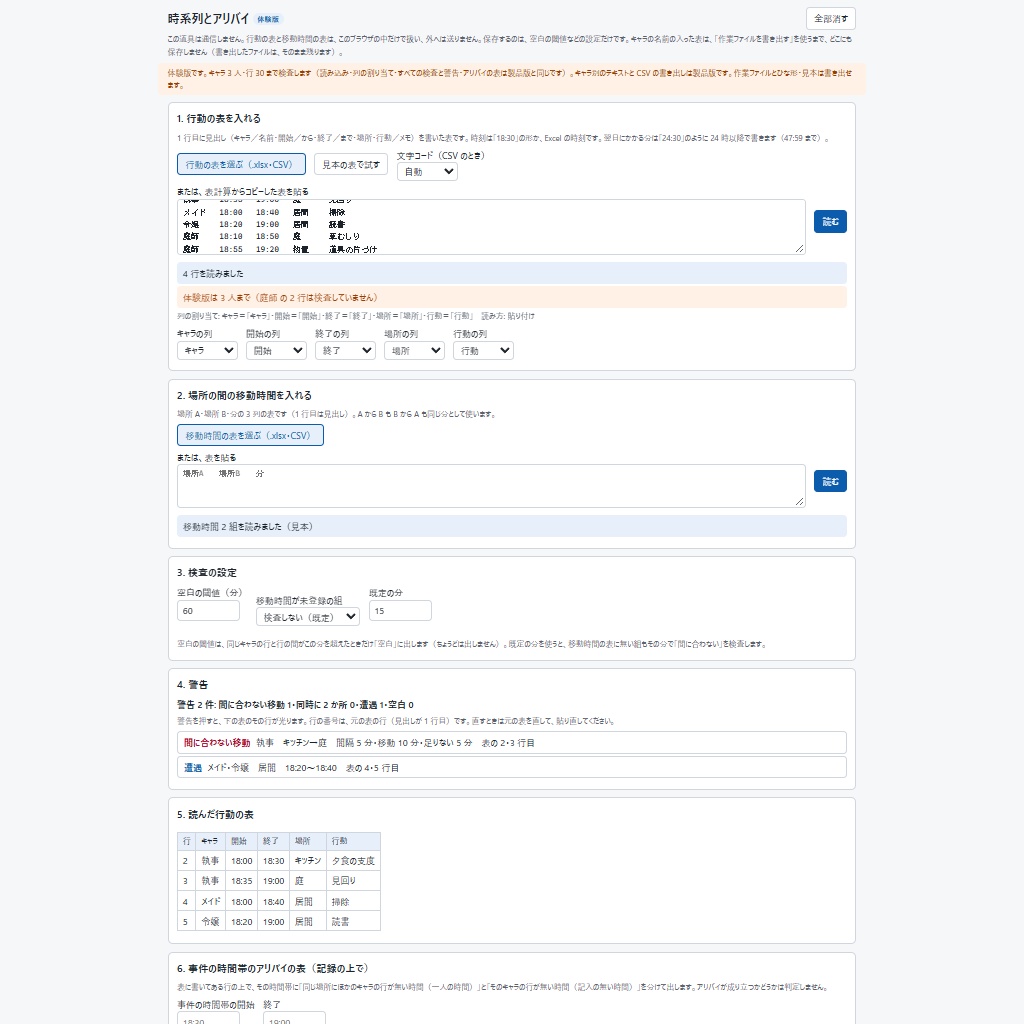
Task: Open the 開始の列 column dropdown
Action: 276,351
